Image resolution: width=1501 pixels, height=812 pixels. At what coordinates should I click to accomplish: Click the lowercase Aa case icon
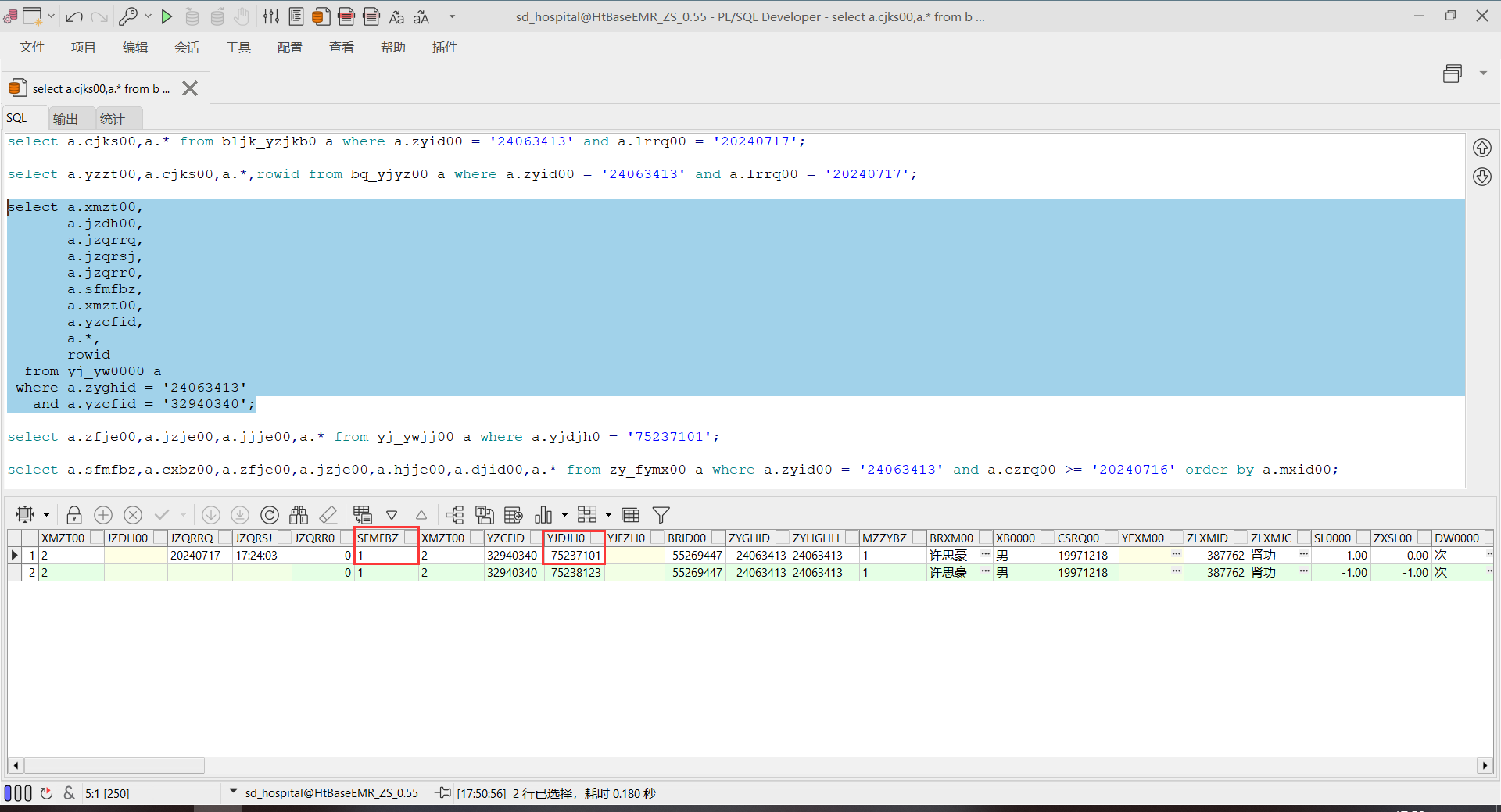396,16
